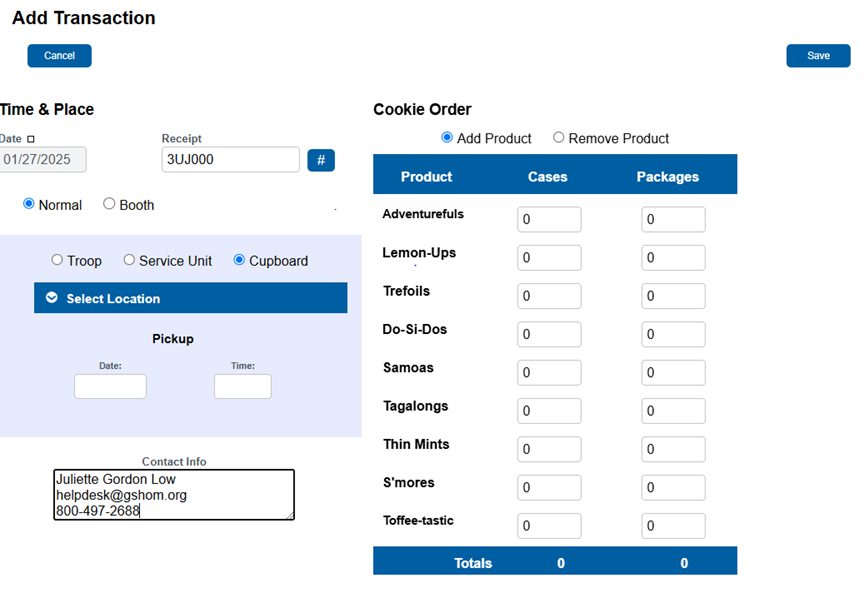Select the Troop radio button
Image resolution: width=864 pixels, height=593 pixels.
tap(57, 260)
